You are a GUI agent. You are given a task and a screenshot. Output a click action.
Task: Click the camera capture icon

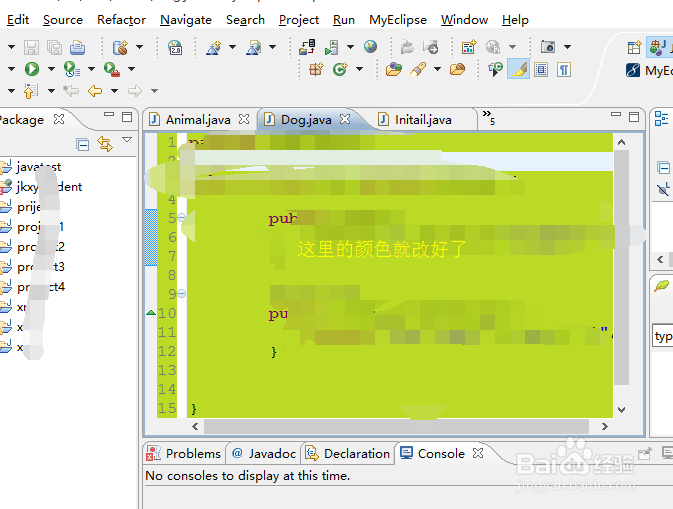coord(548,46)
